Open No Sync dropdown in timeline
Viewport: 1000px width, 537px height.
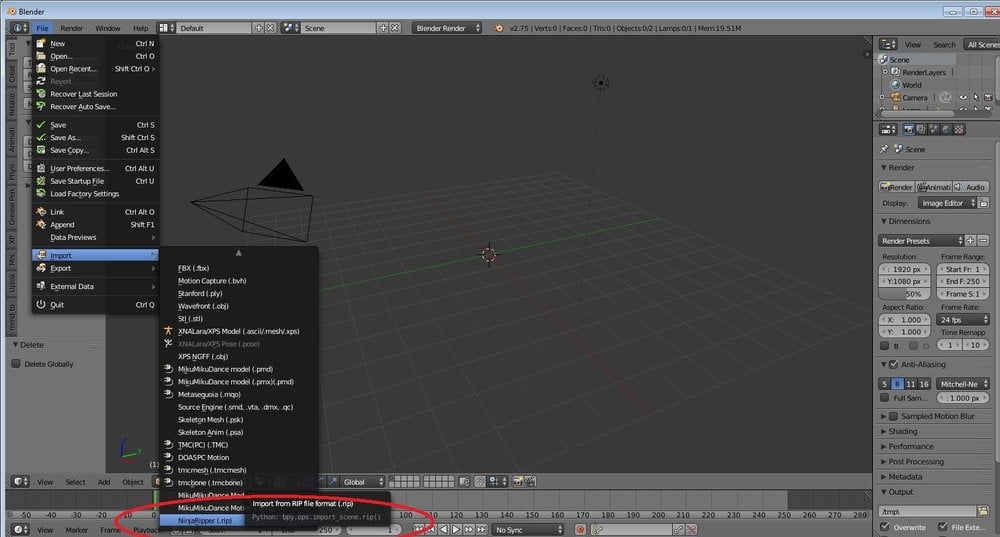[528, 529]
